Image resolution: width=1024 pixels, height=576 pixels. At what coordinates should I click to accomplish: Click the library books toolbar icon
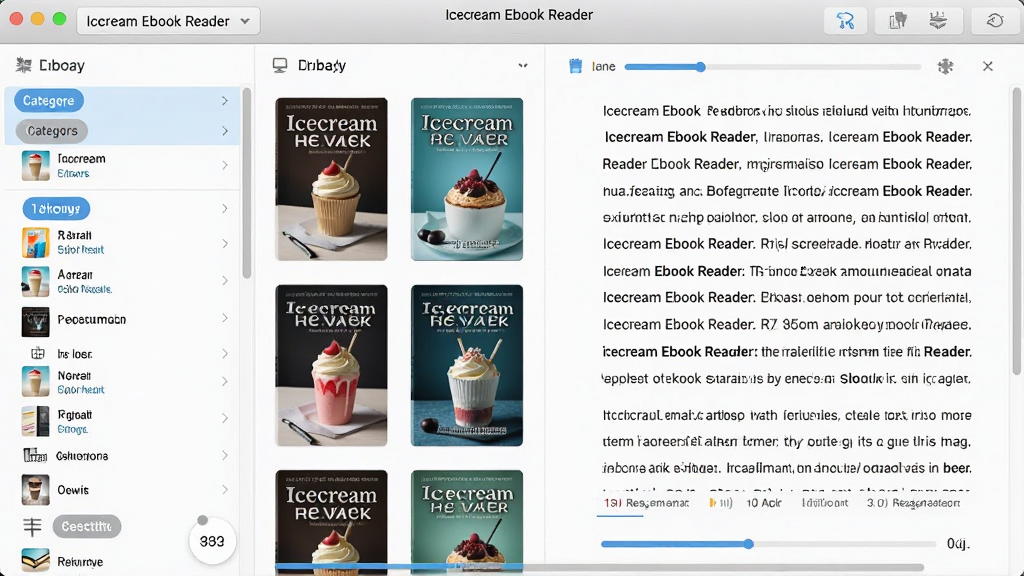[x=898, y=21]
